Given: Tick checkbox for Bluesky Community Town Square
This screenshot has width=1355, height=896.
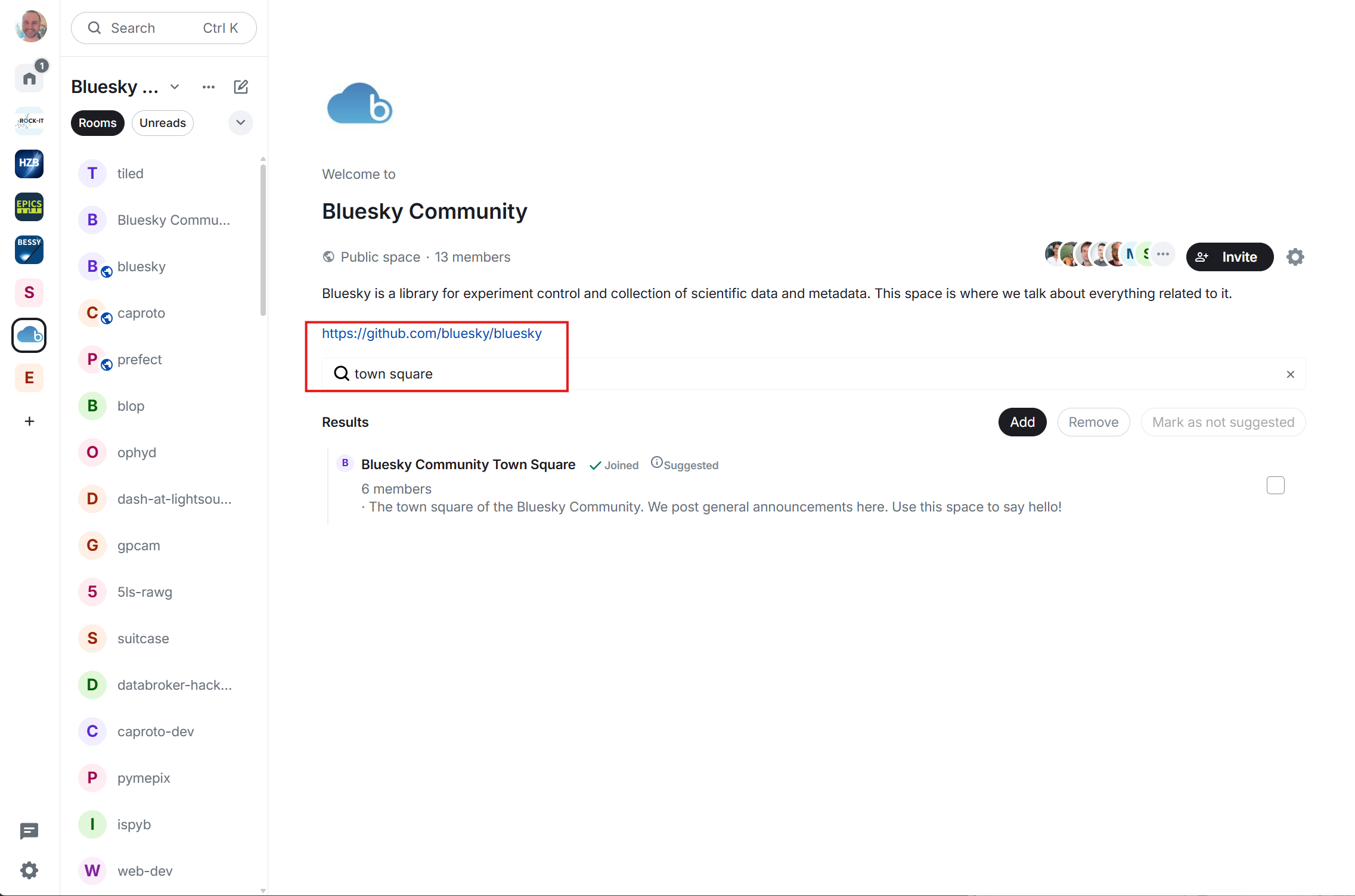Looking at the screenshot, I should (1276, 485).
